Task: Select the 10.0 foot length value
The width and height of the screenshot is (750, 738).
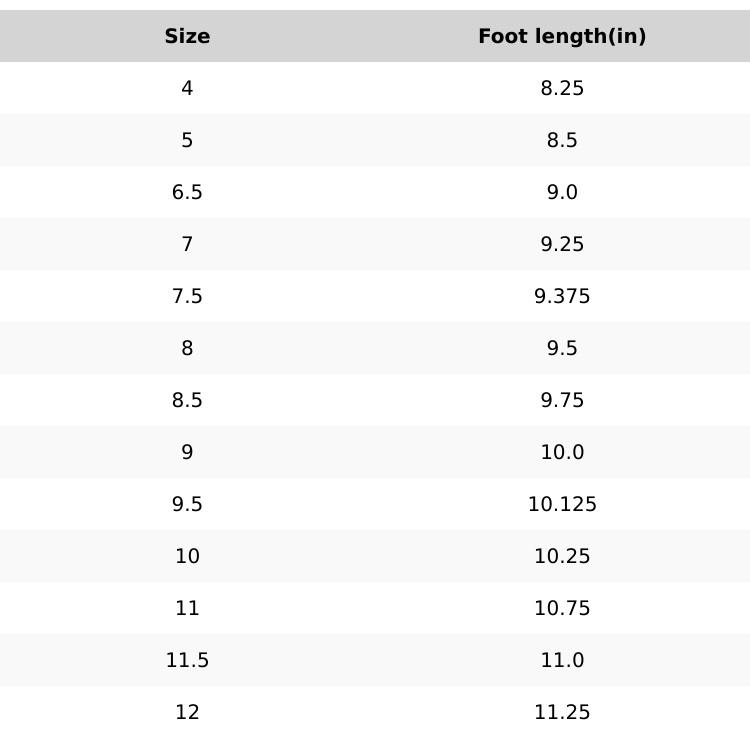Action: tap(562, 452)
